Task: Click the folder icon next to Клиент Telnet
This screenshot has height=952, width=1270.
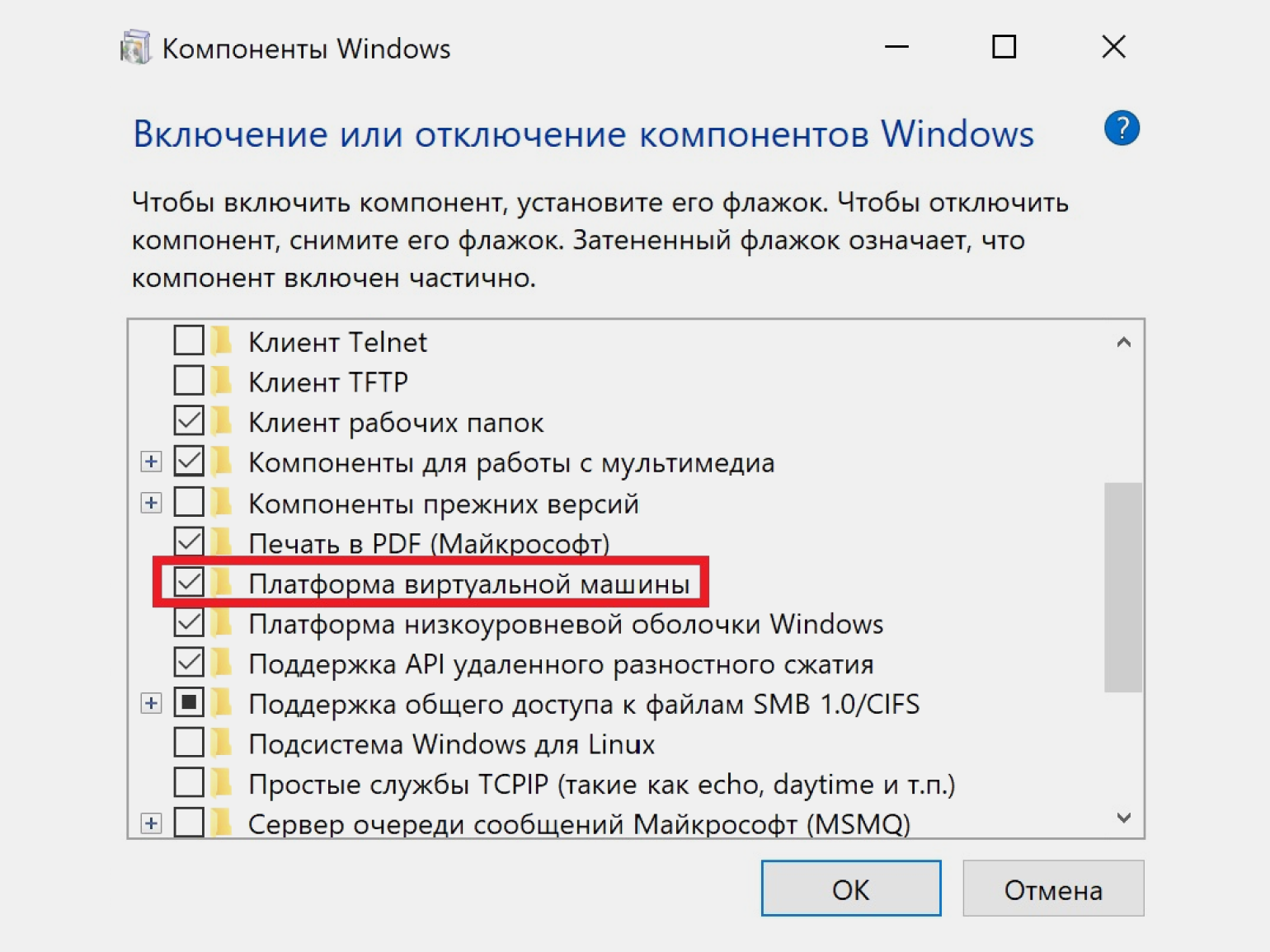Action: pyautogui.click(x=221, y=341)
